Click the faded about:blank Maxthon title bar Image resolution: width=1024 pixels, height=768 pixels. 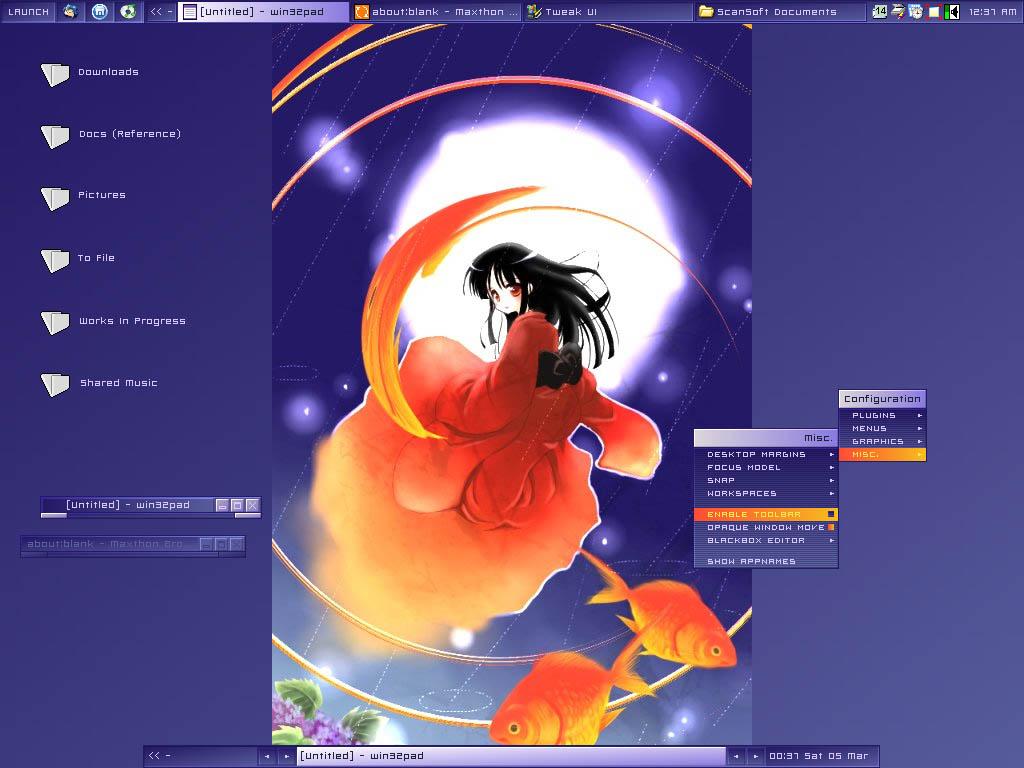pyautogui.click(x=111, y=544)
